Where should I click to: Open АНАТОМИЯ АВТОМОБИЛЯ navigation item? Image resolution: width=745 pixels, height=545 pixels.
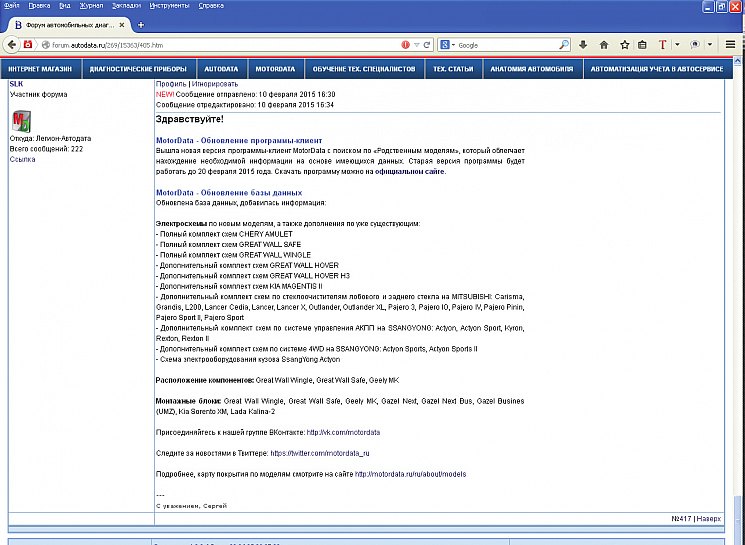532,69
